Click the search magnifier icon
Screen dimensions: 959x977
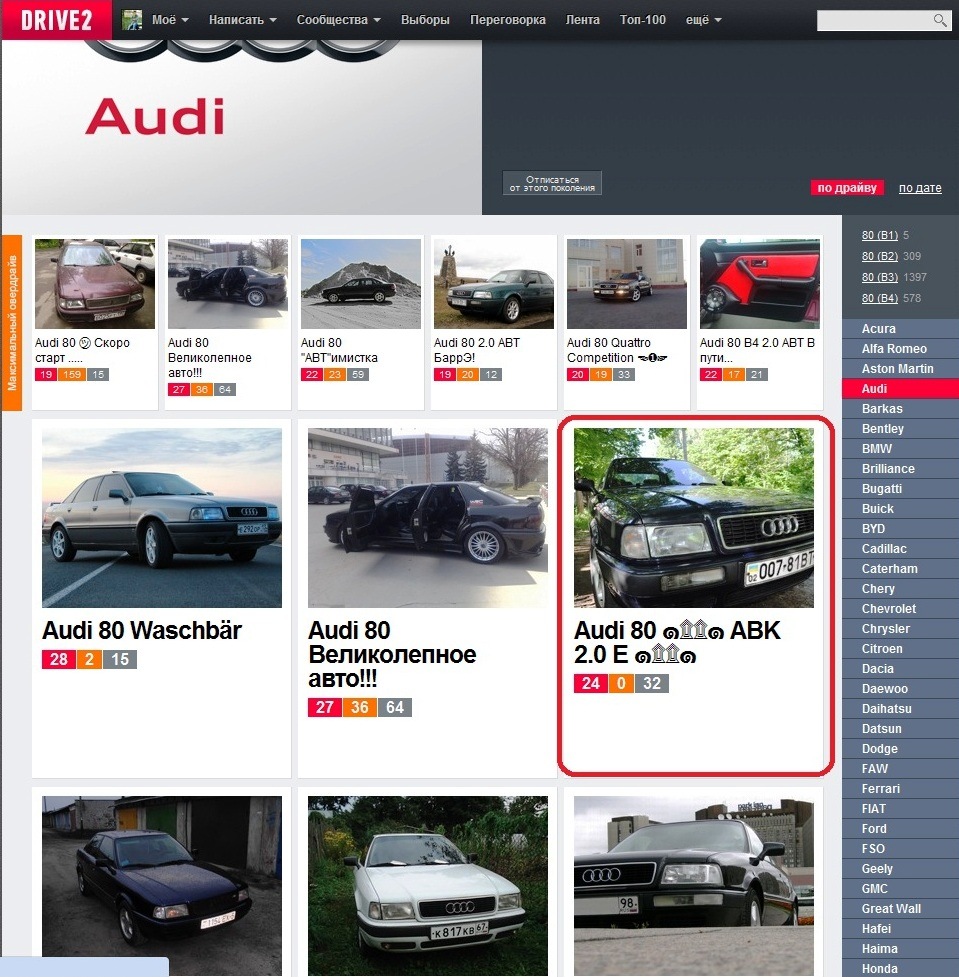point(940,20)
